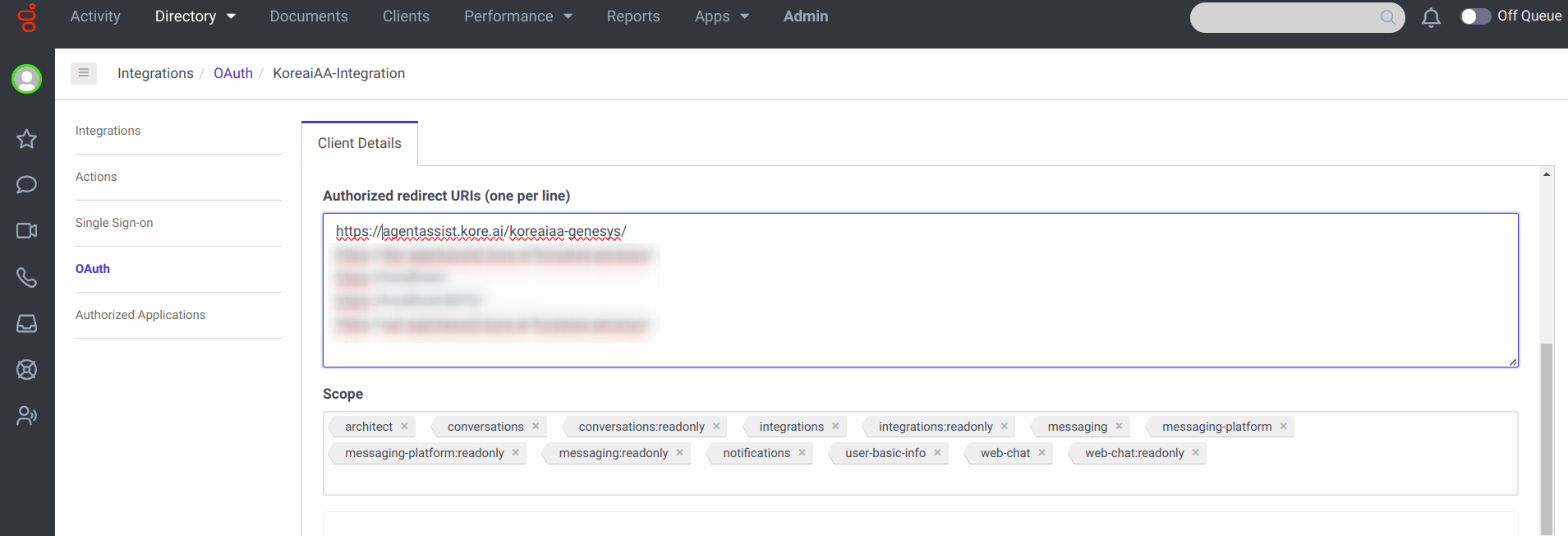Open the Admin menu item
The height and width of the screenshot is (536, 1568).
805,16
